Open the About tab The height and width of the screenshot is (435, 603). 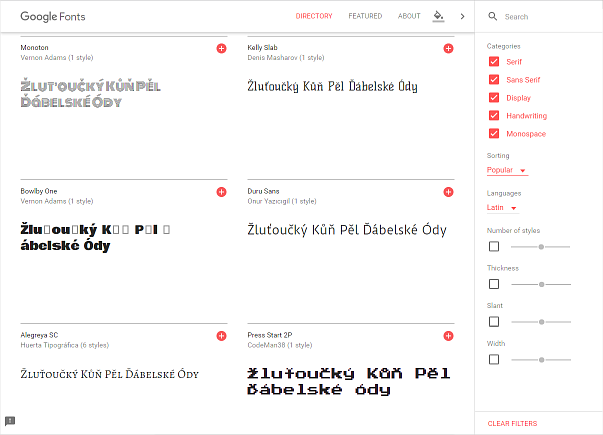pos(409,16)
